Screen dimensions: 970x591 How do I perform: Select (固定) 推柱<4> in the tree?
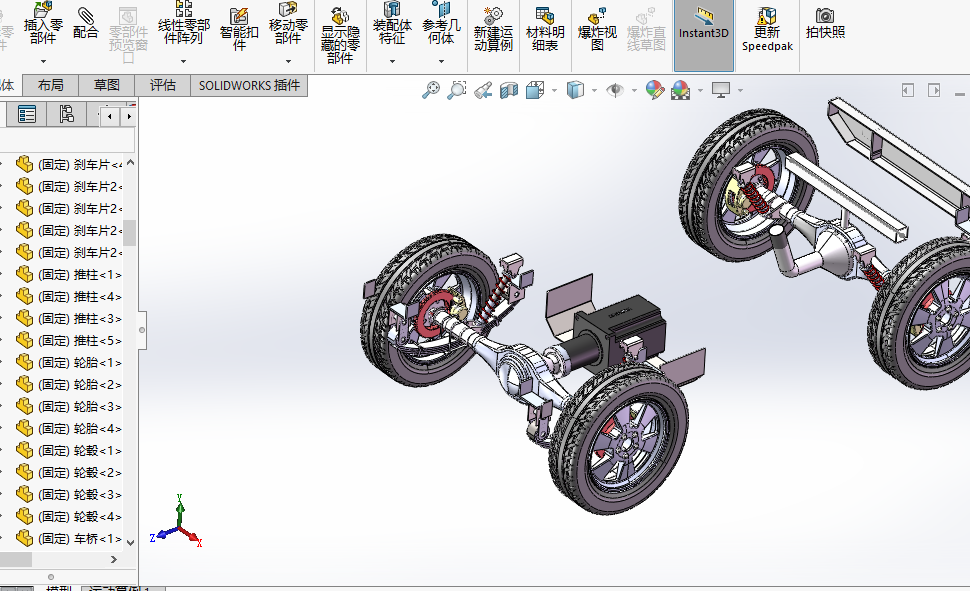click(79, 296)
